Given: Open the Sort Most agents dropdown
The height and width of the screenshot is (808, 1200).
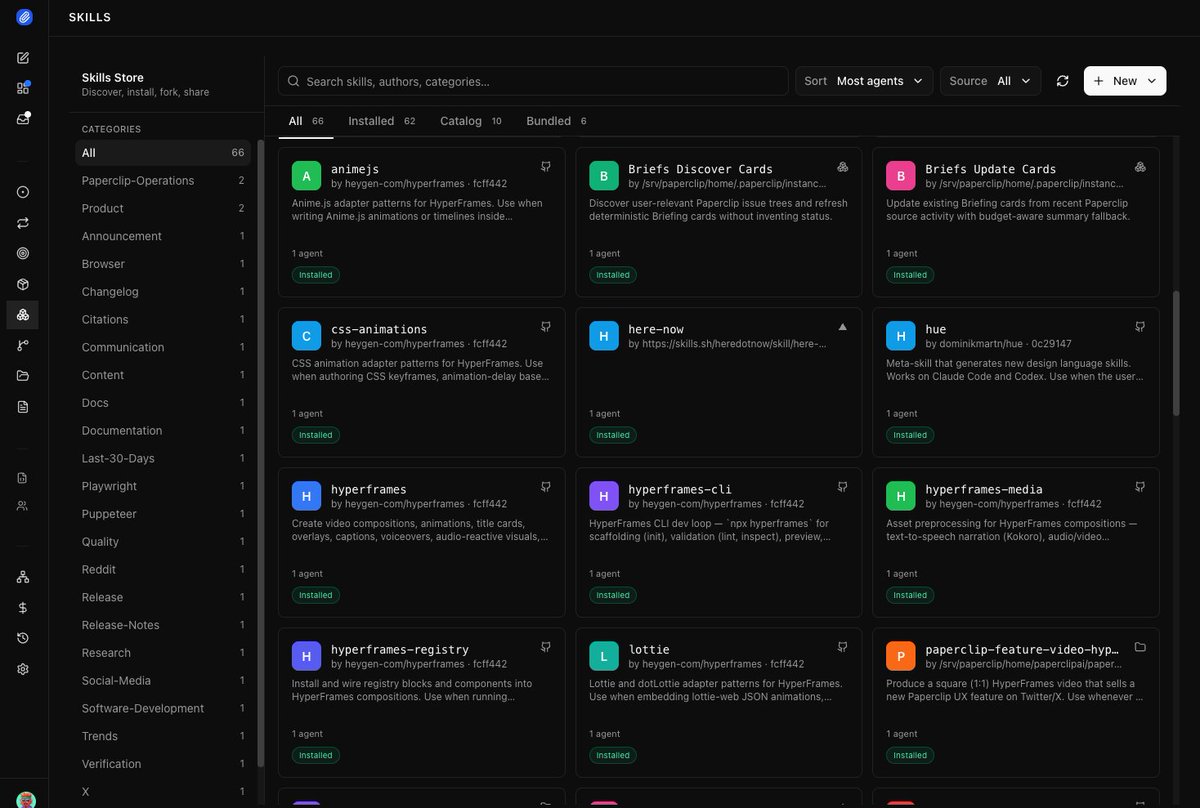Looking at the screenshot, I should point(864,81).
